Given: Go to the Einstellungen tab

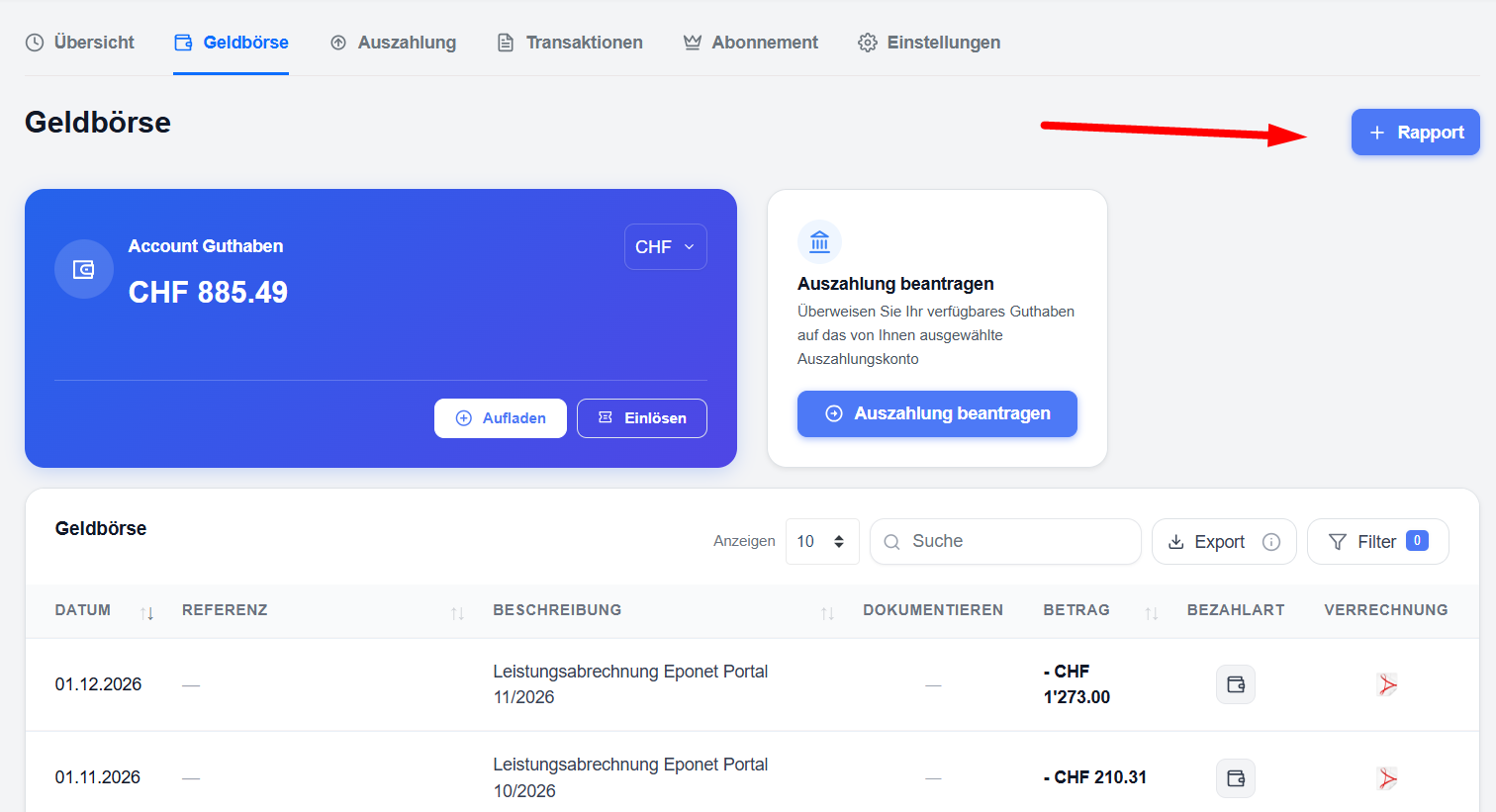Looking at the screenshot, I should point(929,43).
